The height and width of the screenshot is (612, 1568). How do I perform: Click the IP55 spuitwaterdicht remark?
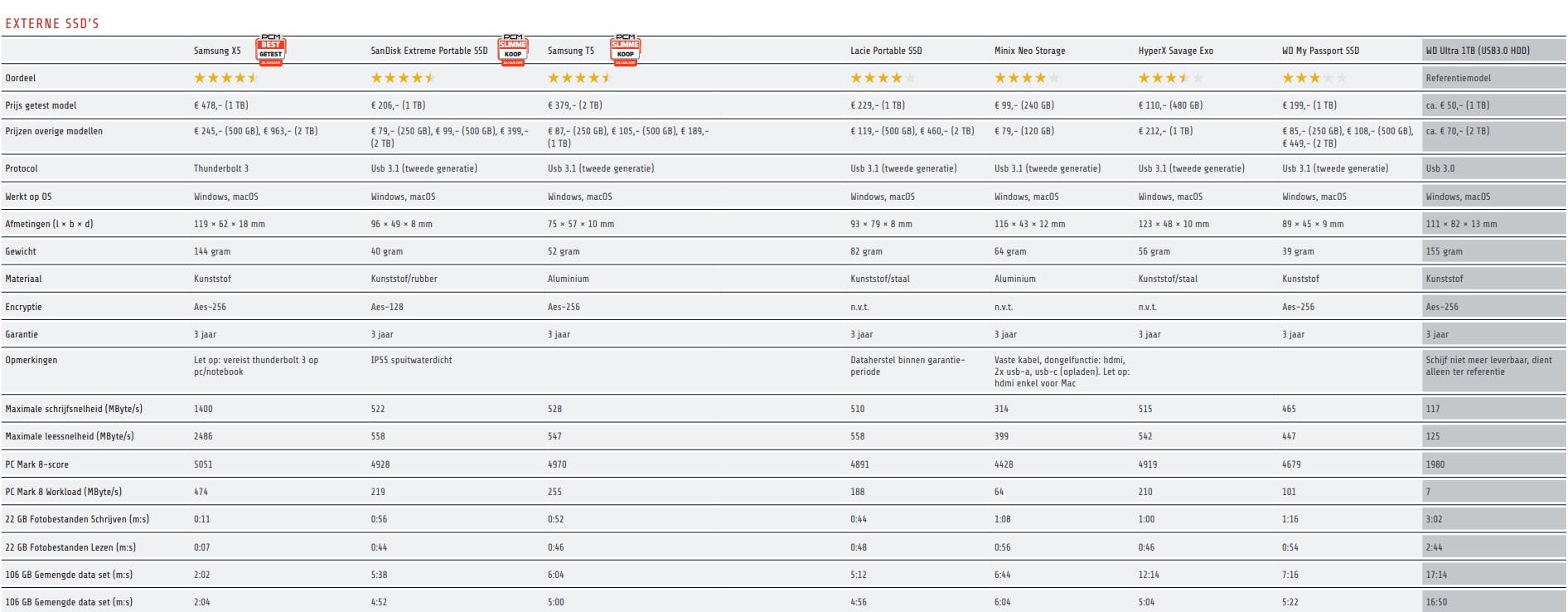pos(411,360)
